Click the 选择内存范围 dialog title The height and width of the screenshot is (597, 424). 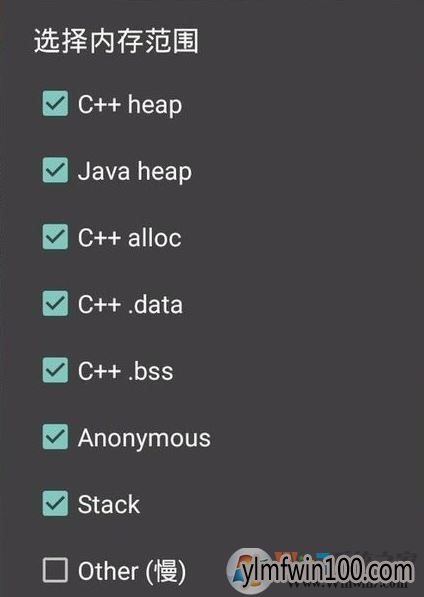(116, 41)
